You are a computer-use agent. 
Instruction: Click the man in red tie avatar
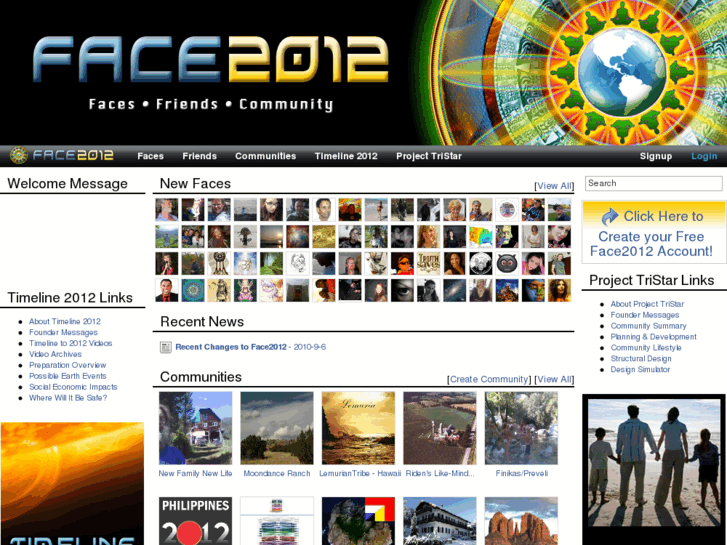point(167,290)
